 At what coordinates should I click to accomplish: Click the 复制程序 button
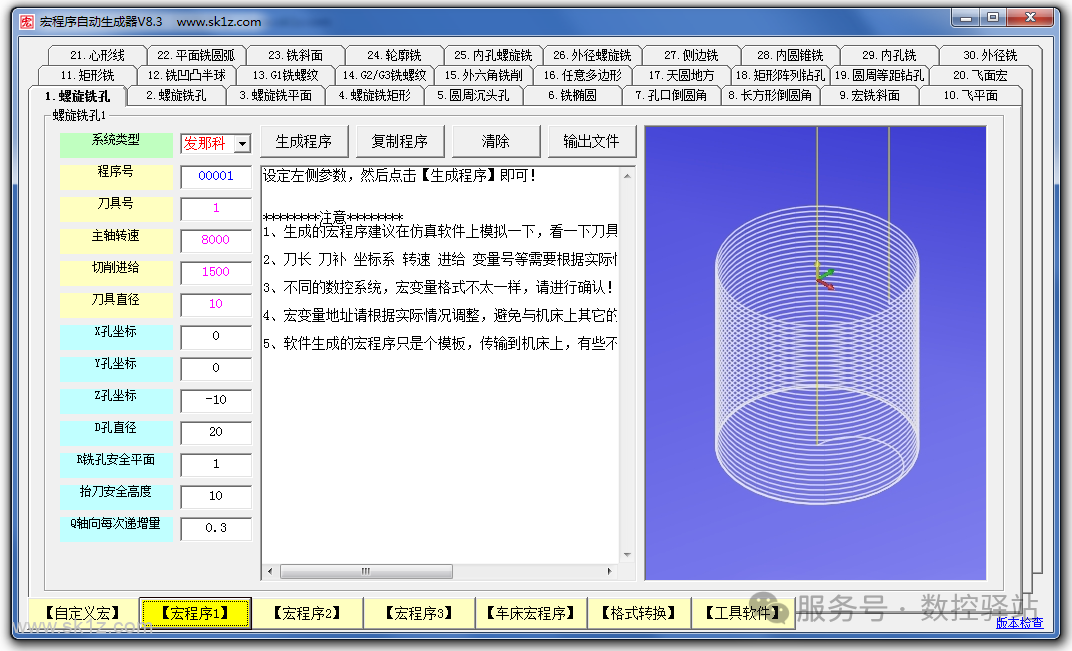(x=400, y=142)
